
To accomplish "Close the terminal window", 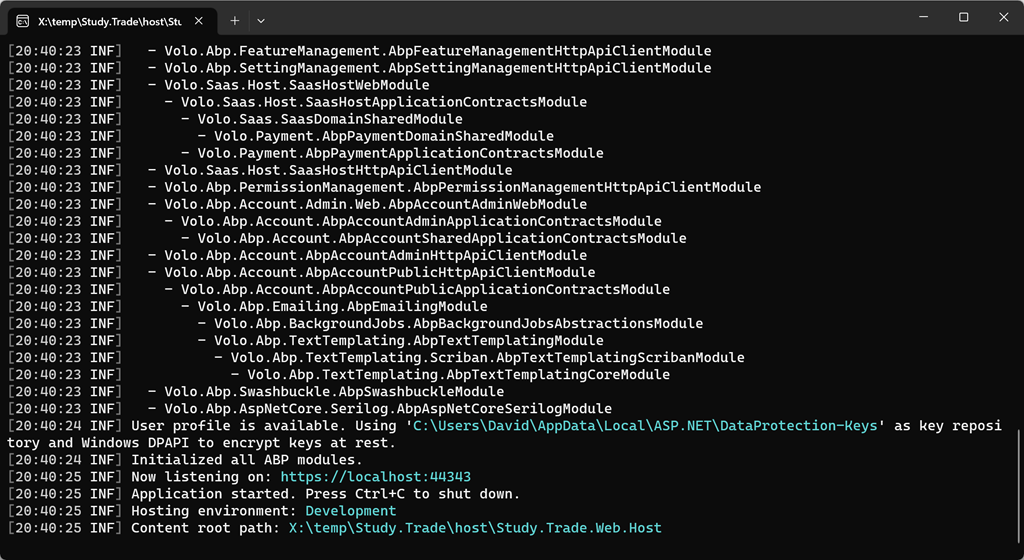I will click(1003, 17).
